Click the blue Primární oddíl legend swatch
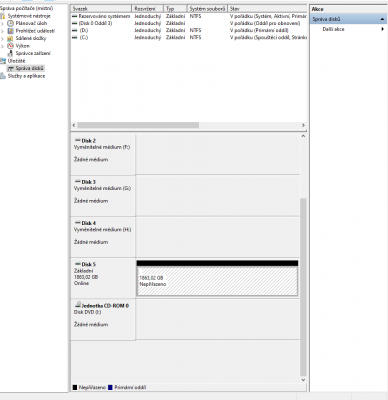 [x=111, y=387]
